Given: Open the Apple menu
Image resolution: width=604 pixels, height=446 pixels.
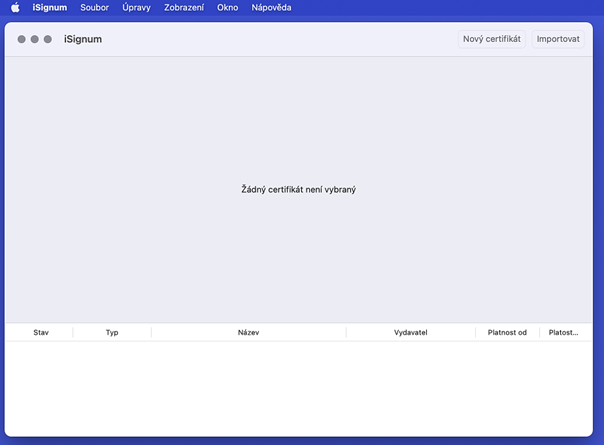Looking at the screenshot, I should click(x=15, y=7).
